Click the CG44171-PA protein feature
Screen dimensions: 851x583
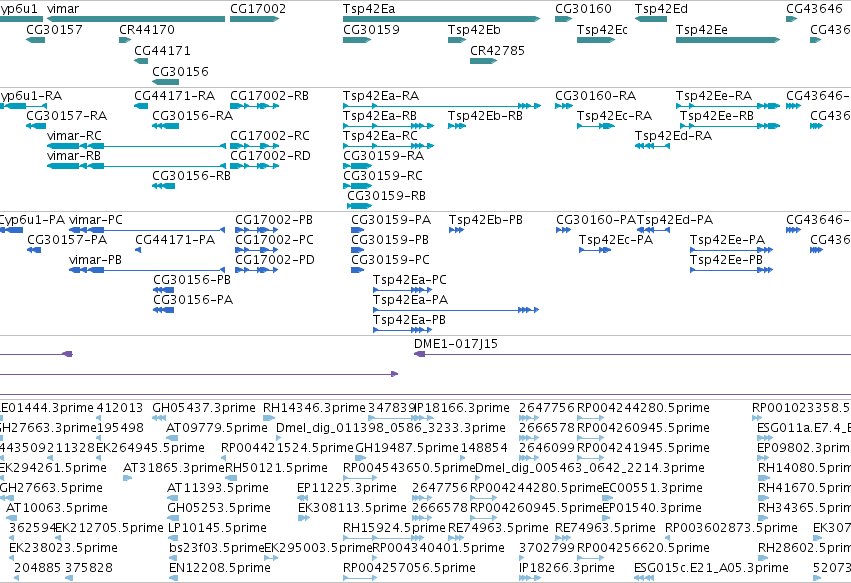[138, 250]
